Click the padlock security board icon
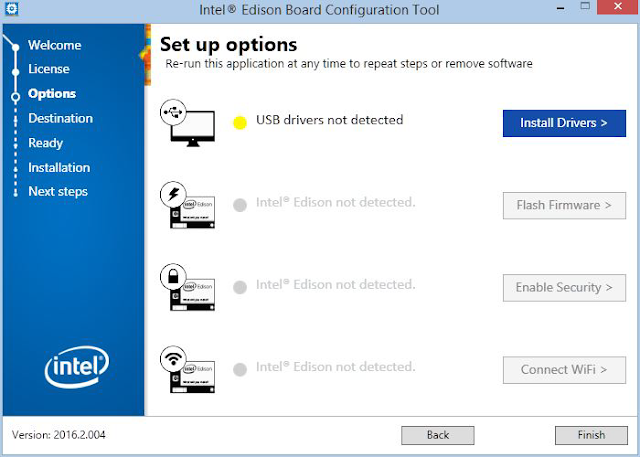The image size is (640, 457). click(188, 287)
